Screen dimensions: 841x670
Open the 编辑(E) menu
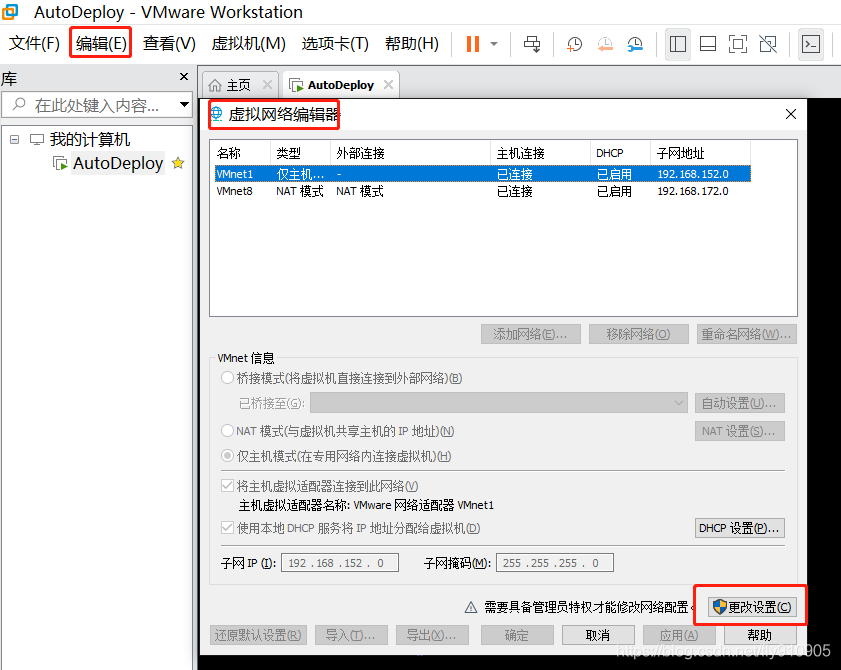(101, 43)
